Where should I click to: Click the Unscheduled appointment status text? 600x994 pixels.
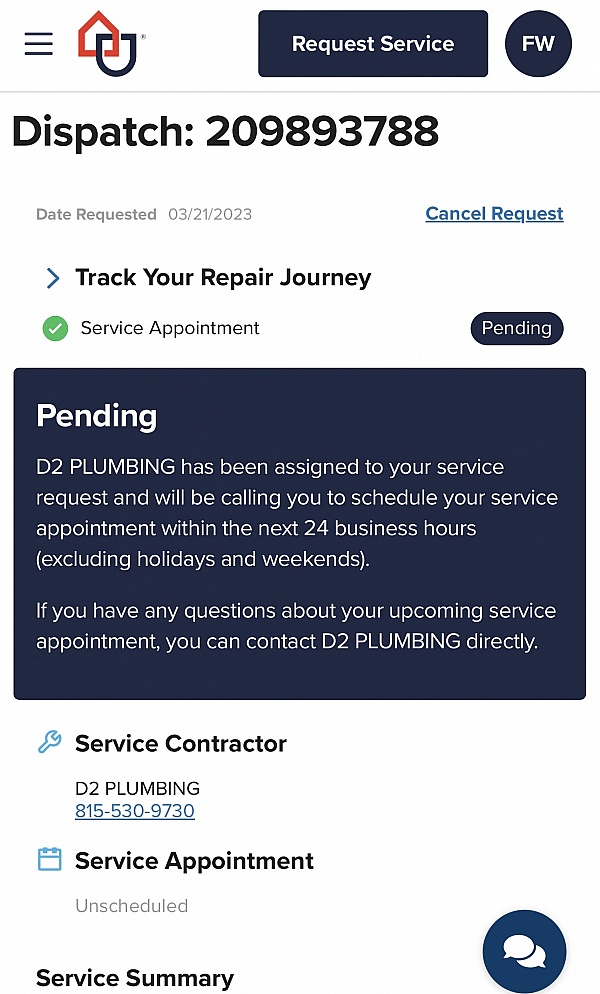[x=132, y=906]
